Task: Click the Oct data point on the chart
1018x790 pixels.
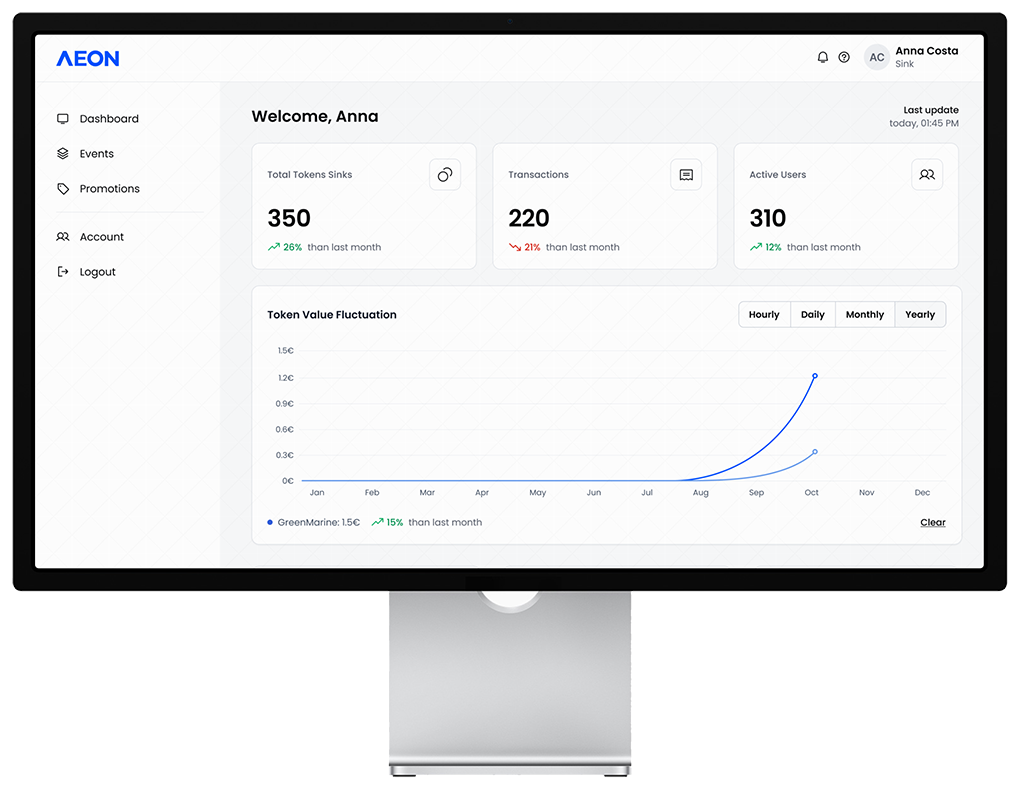Action: (813, 376)
